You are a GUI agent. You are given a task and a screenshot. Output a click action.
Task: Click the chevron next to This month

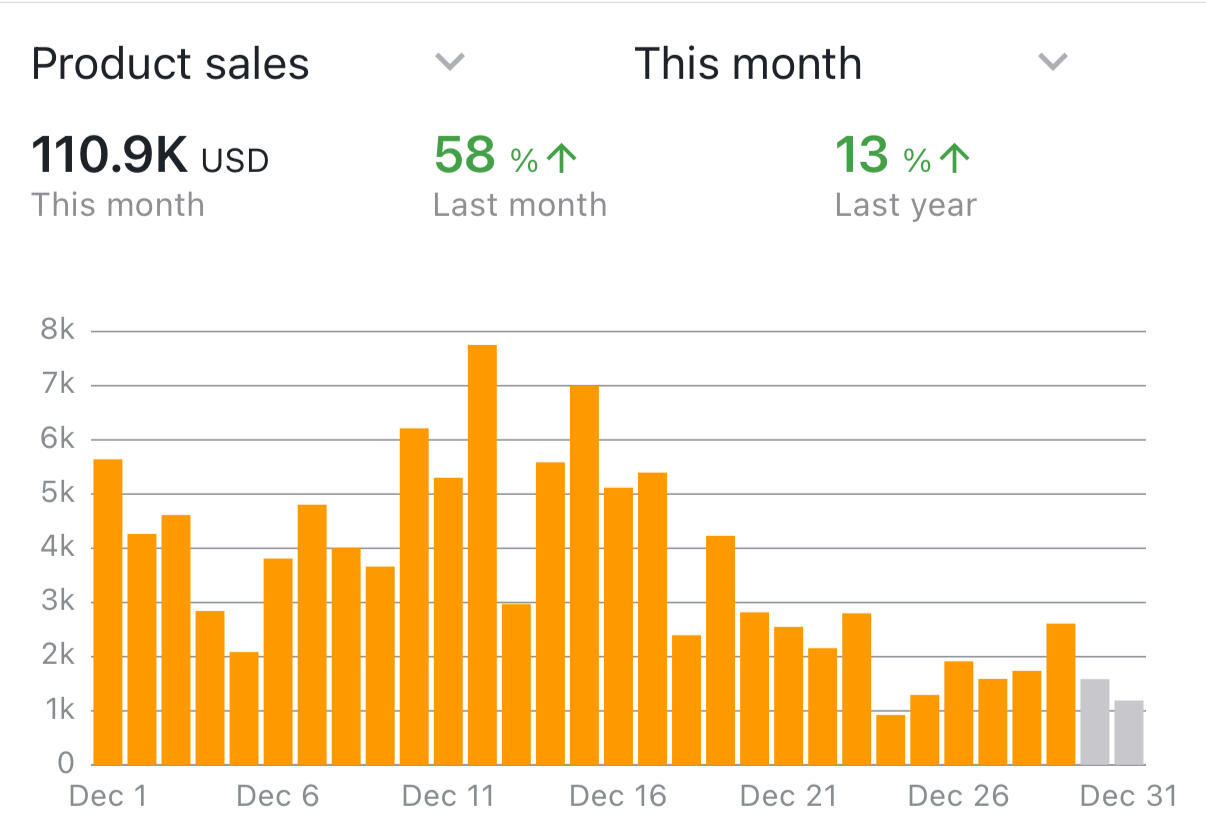pos(1052,62)
